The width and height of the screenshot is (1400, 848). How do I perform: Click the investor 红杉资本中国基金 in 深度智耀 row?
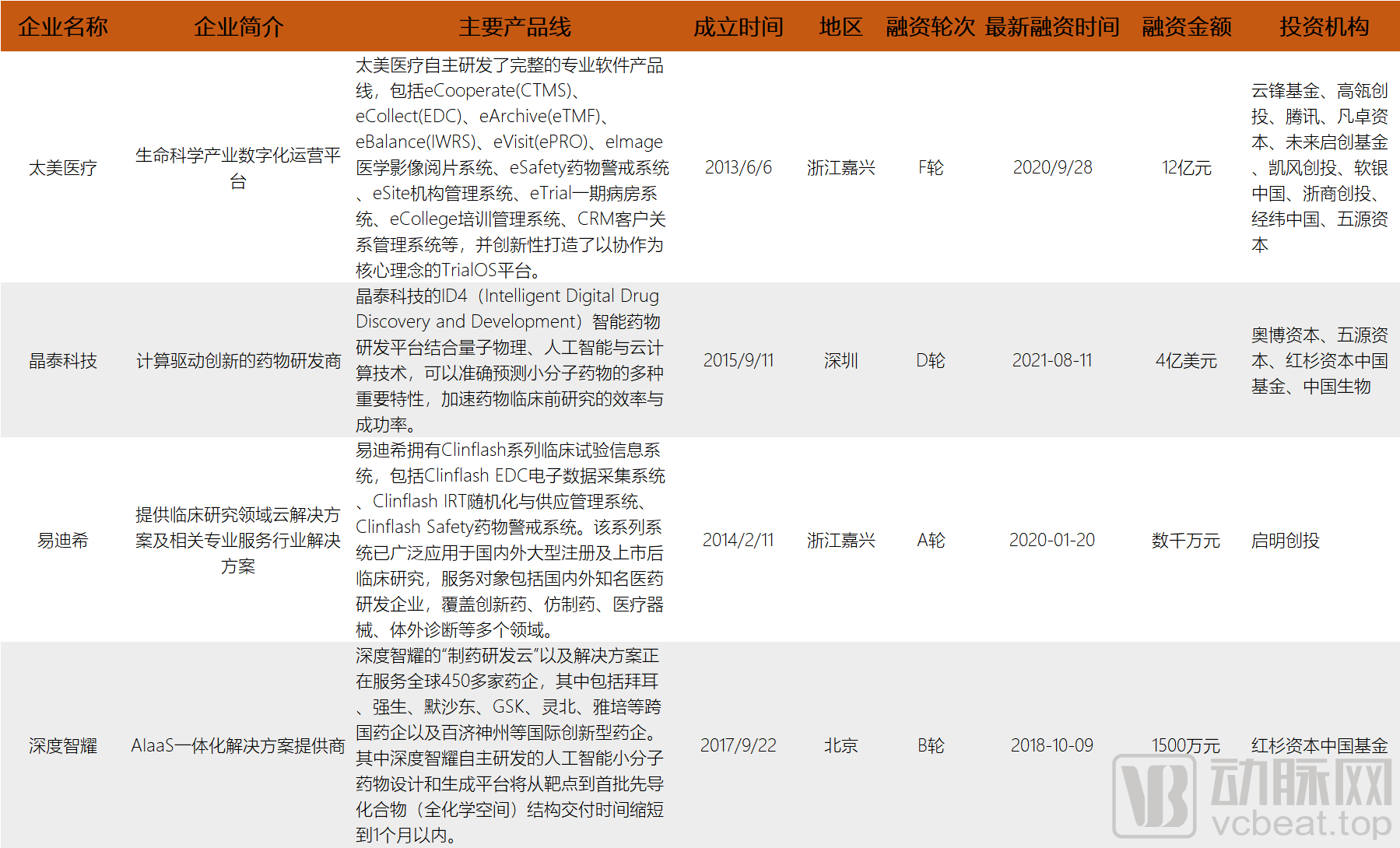tap(1319, 746)
